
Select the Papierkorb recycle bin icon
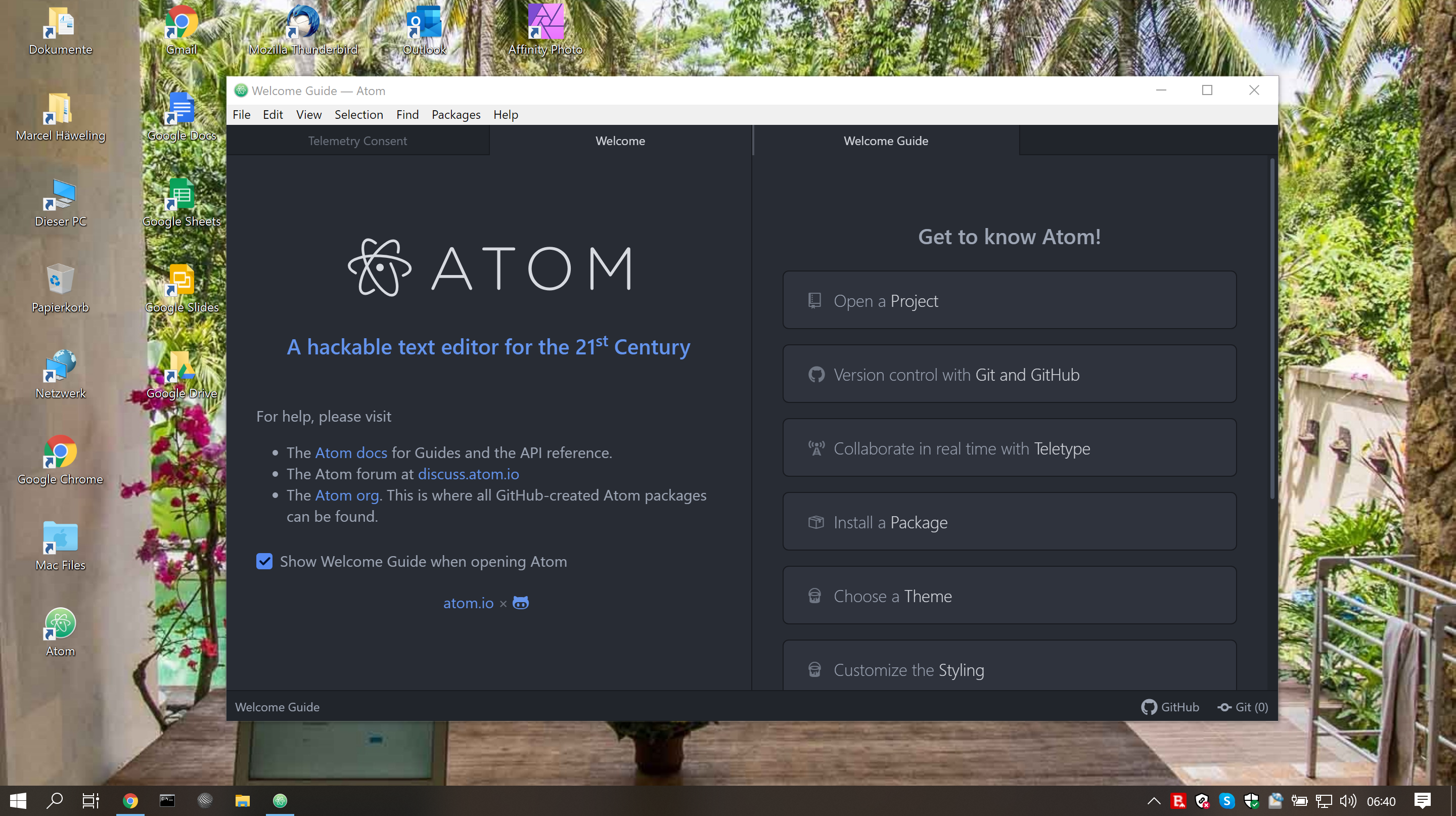[x=60, y=289]
